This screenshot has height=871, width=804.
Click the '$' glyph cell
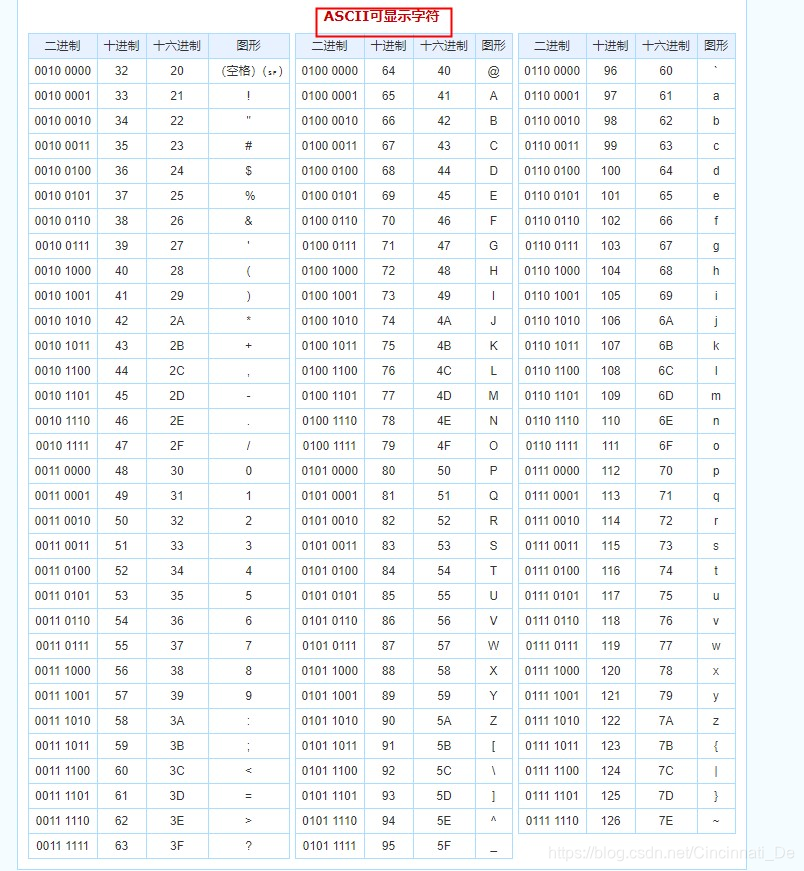249,171
